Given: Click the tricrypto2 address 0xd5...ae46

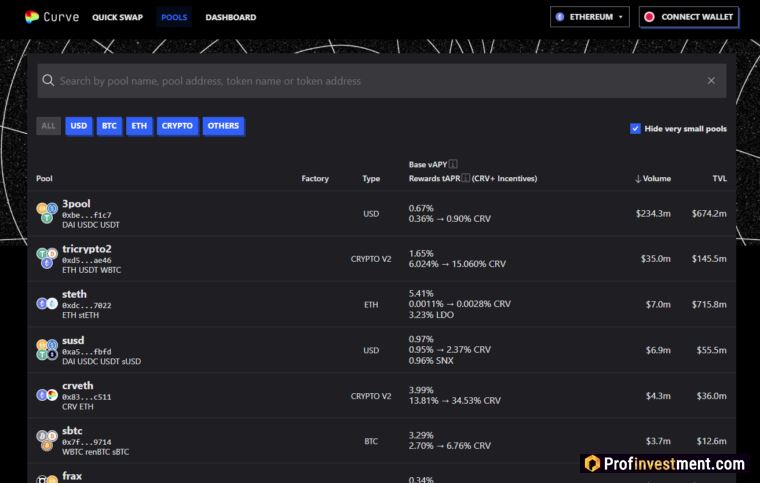Looking at the screenshot, I should (x=87, y=260).
